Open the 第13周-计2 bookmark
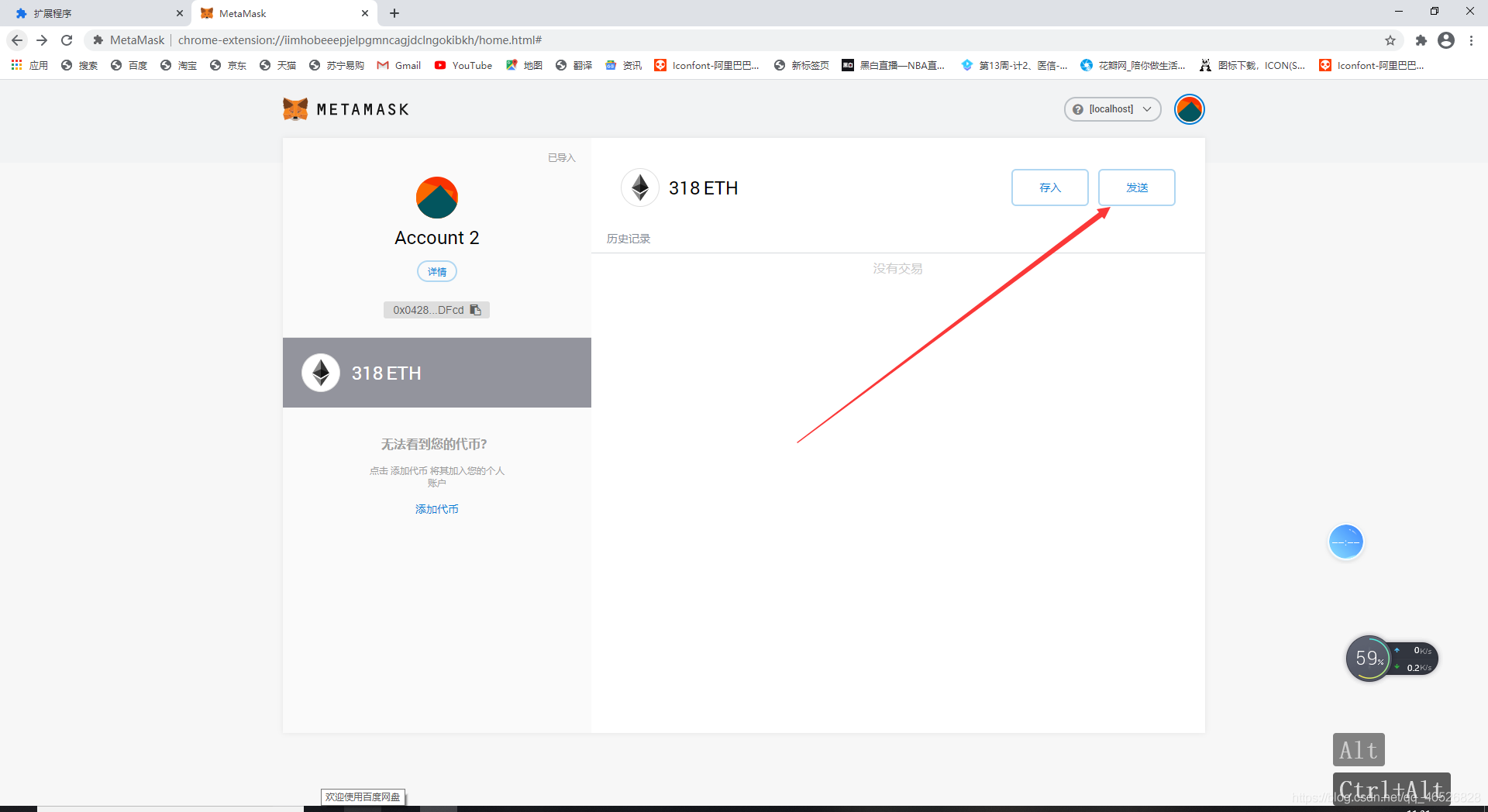The image size is (1488, 812). (1014, 66)
